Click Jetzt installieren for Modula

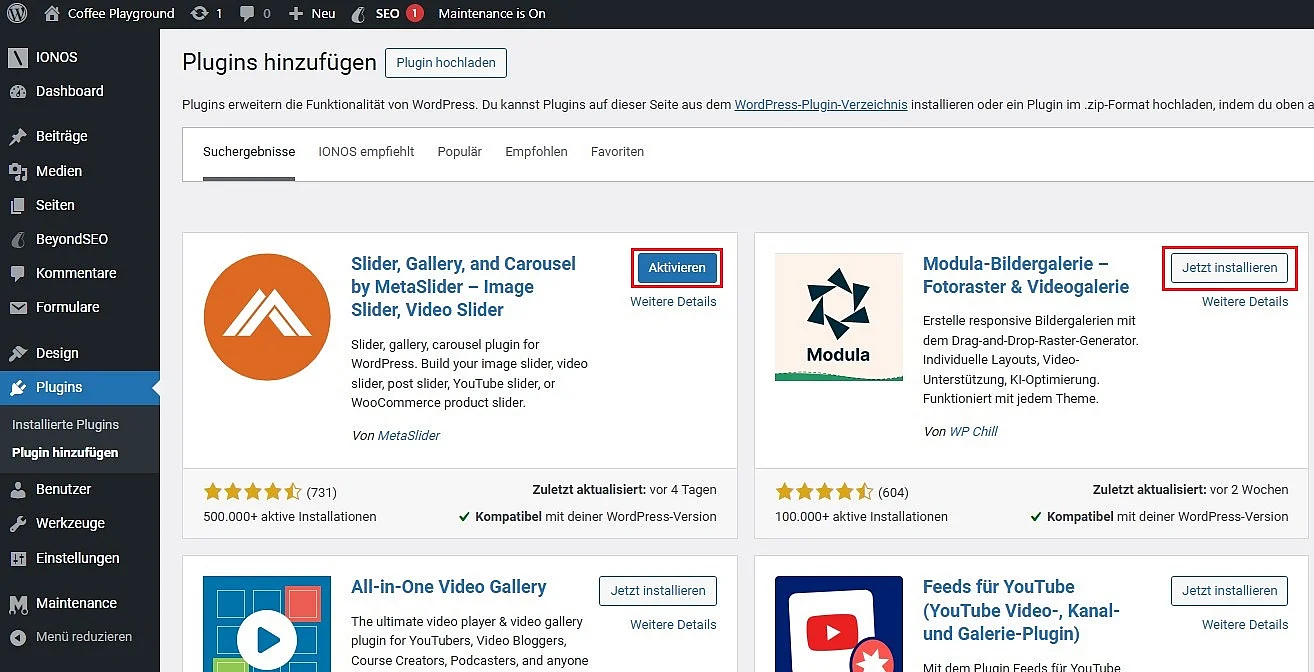click(x=1230, y=268)
